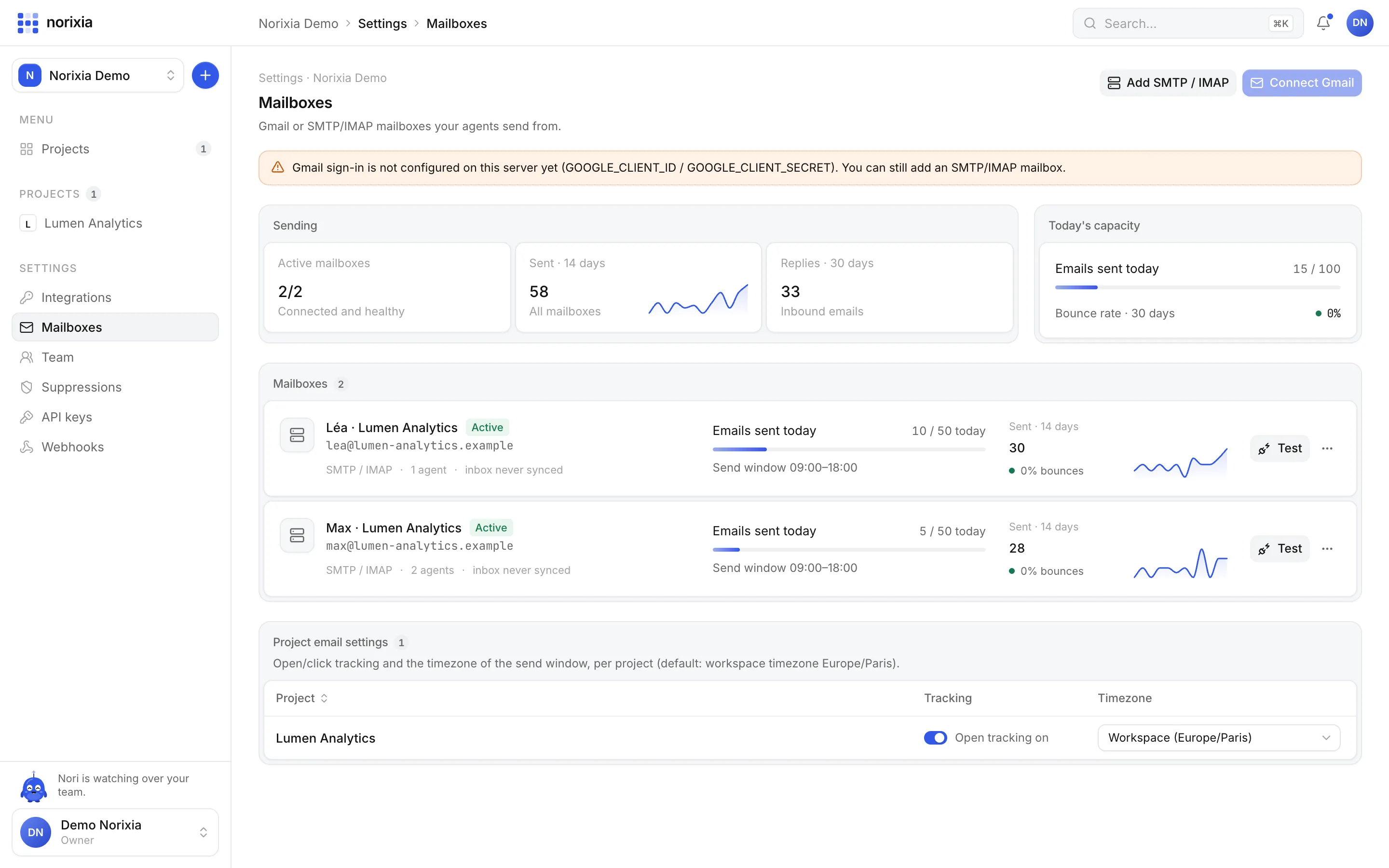Image resolution: width=1389 pixels, height=868 pixels.
Task: Click the Norixia Demo N workspace badge
Action: pyautogui.click(x=30, y=75)
